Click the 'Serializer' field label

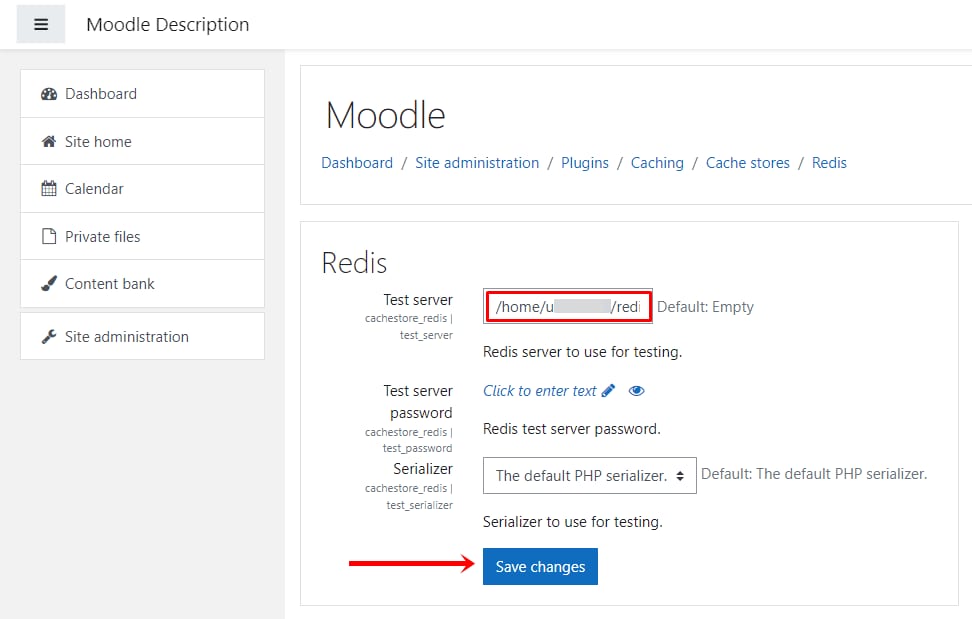(423, 468)
